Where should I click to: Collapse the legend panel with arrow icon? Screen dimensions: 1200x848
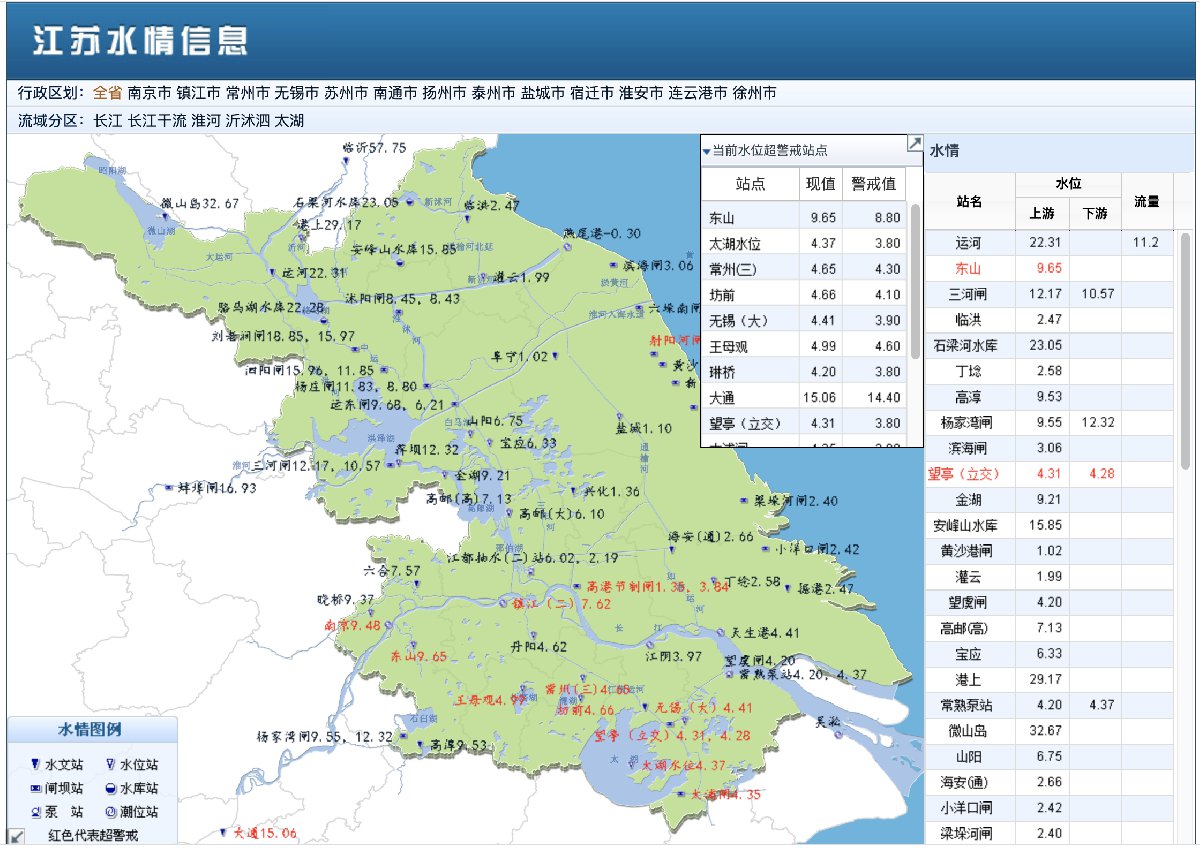click(x=16, y=835)
